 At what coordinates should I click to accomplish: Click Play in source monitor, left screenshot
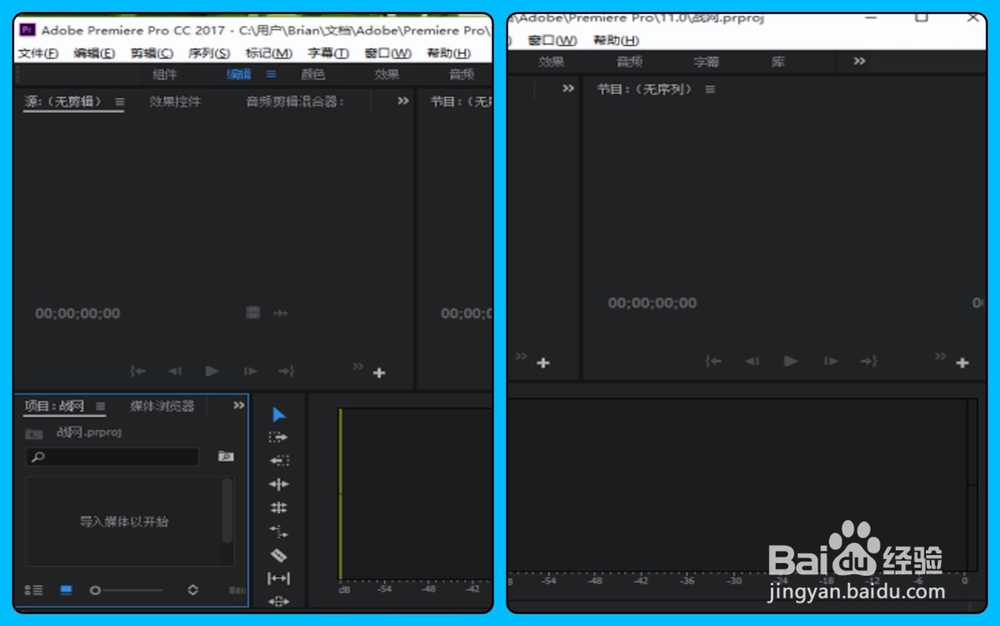coord(212,371)
